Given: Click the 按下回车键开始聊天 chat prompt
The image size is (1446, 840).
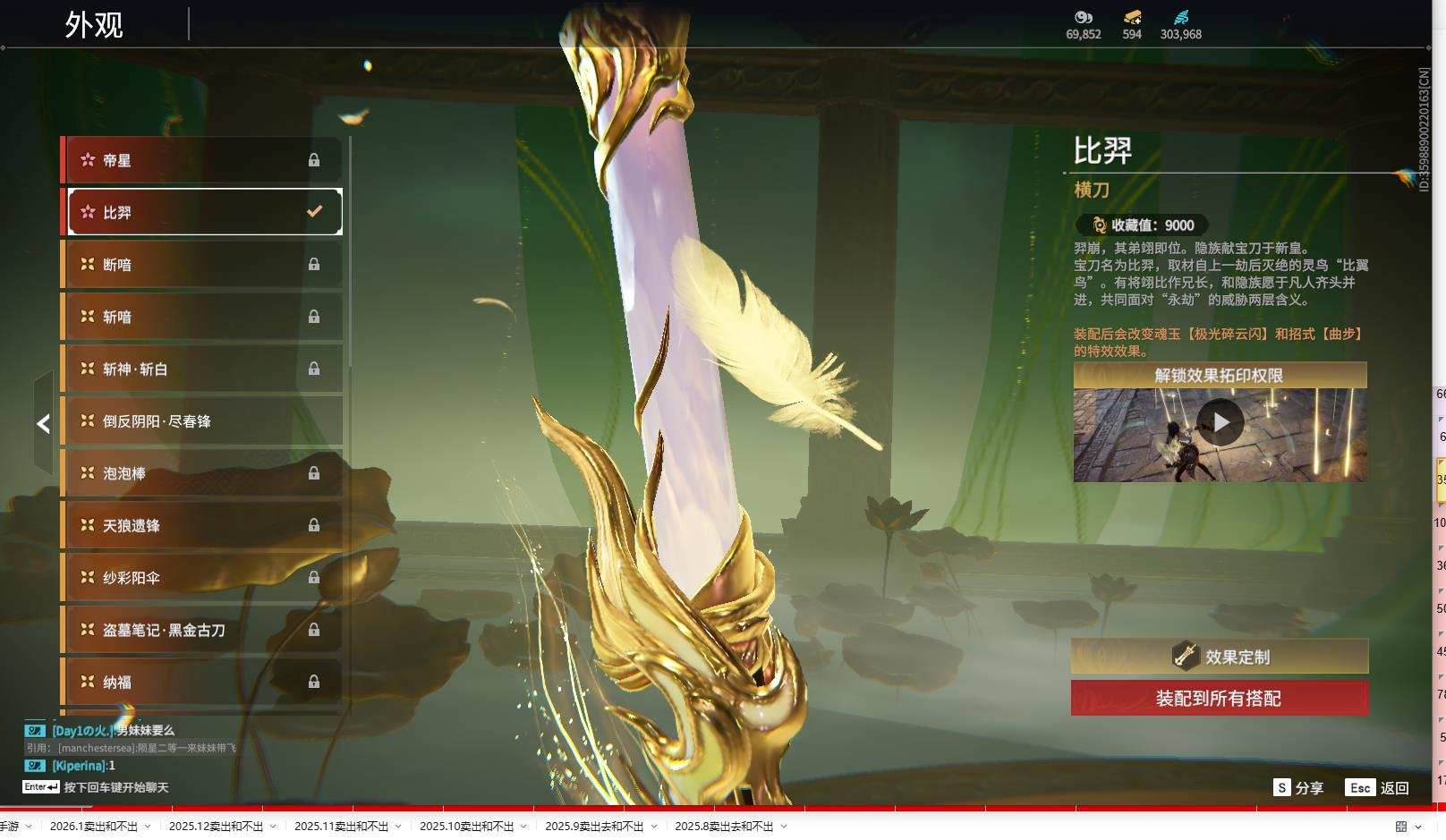Looking at the screenshot, I should coord(116,787).
